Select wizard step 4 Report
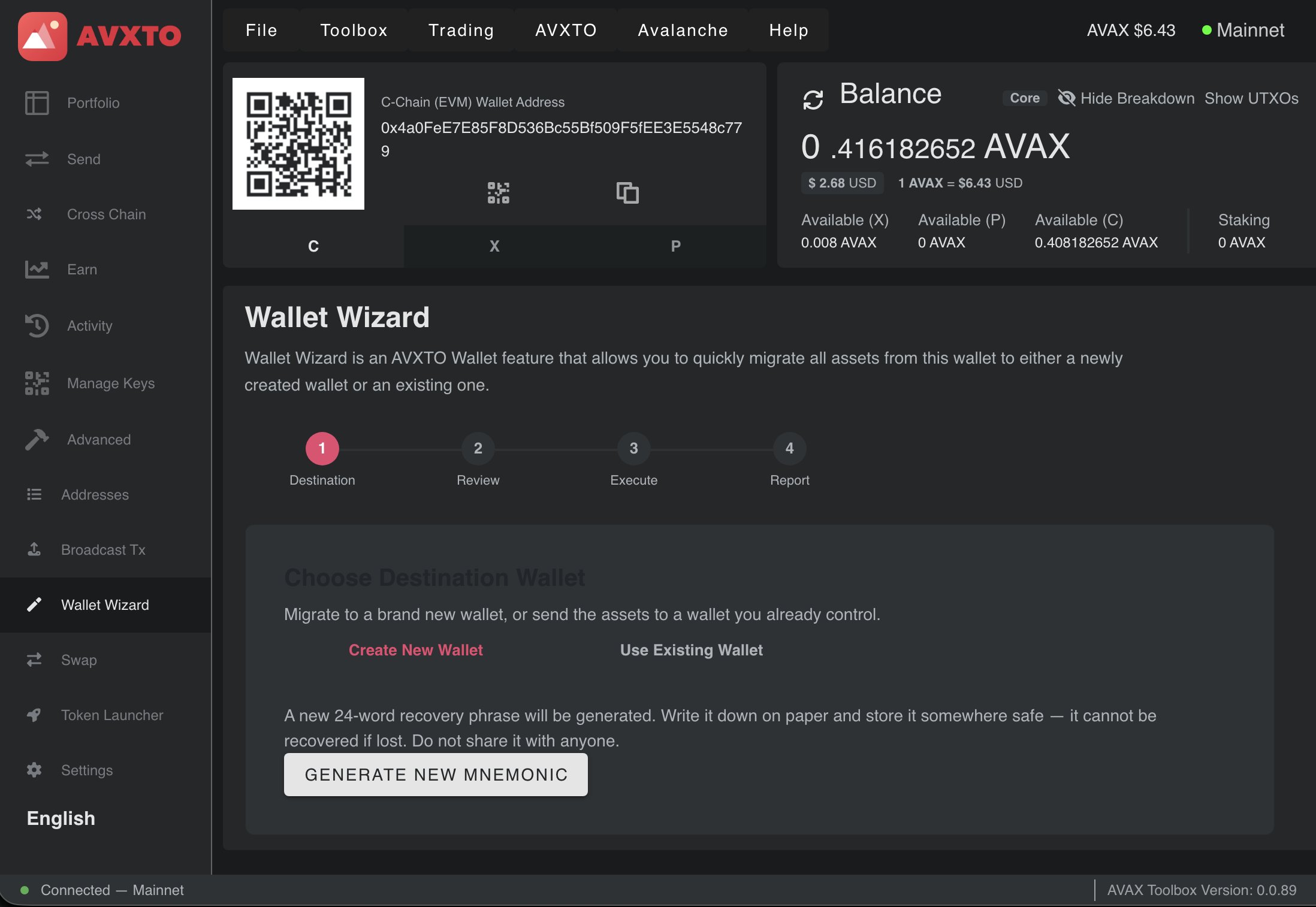 coord(790,449)
